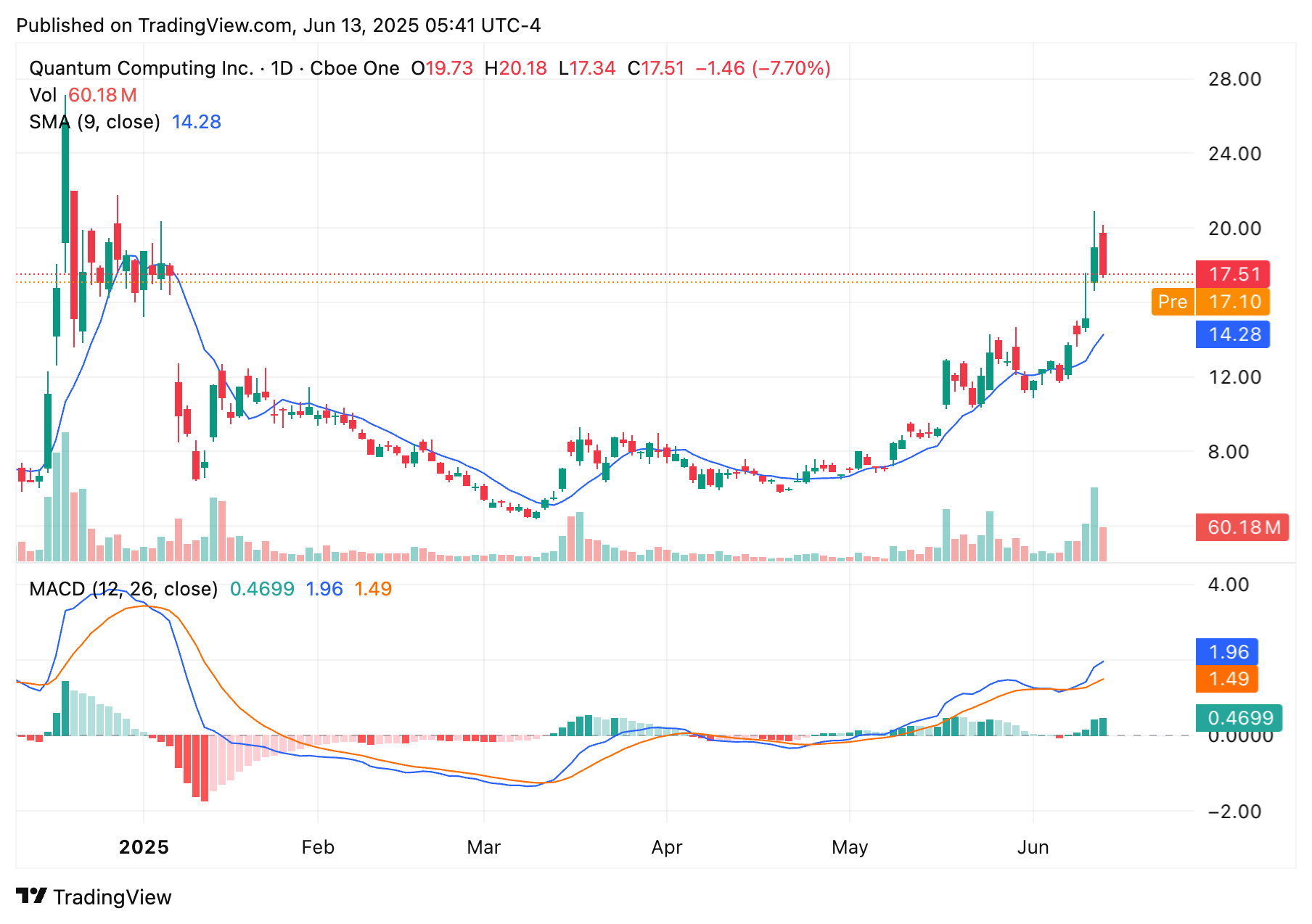Click the open price value O19.73

click(442, 68)
